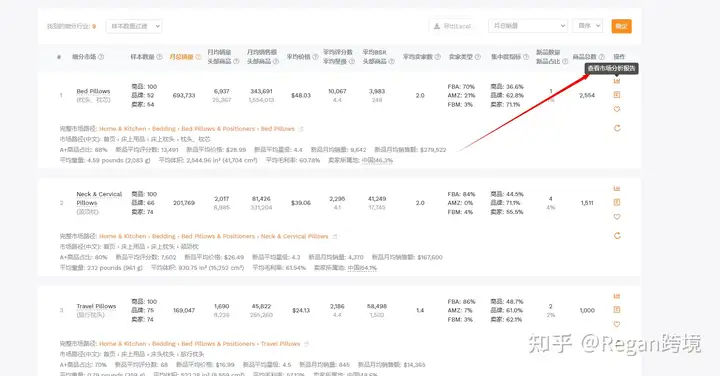Select average price $39.06
The width and height of the screenshot is (720, 376).
point(301,203)
